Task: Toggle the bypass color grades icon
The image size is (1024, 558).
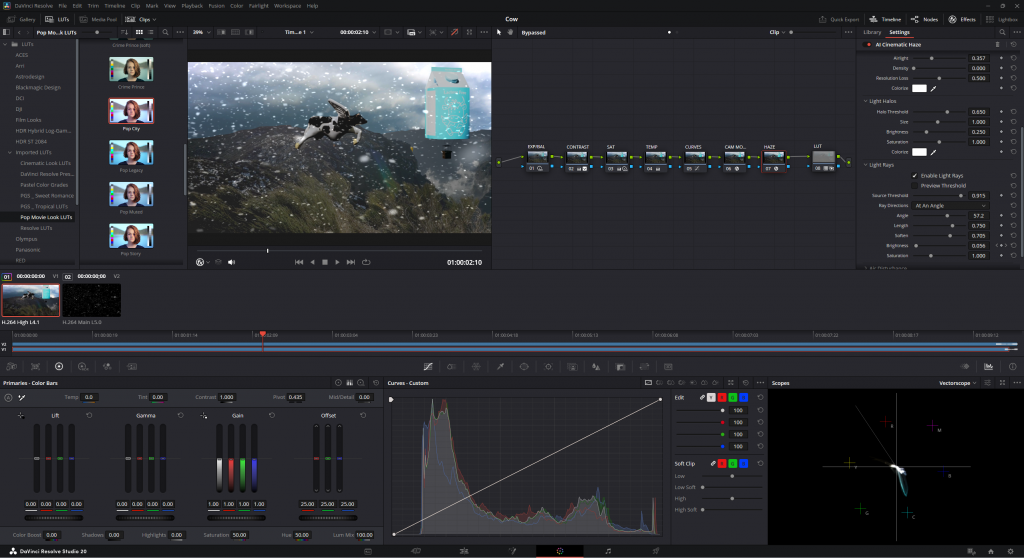Action: click(455, 32)
